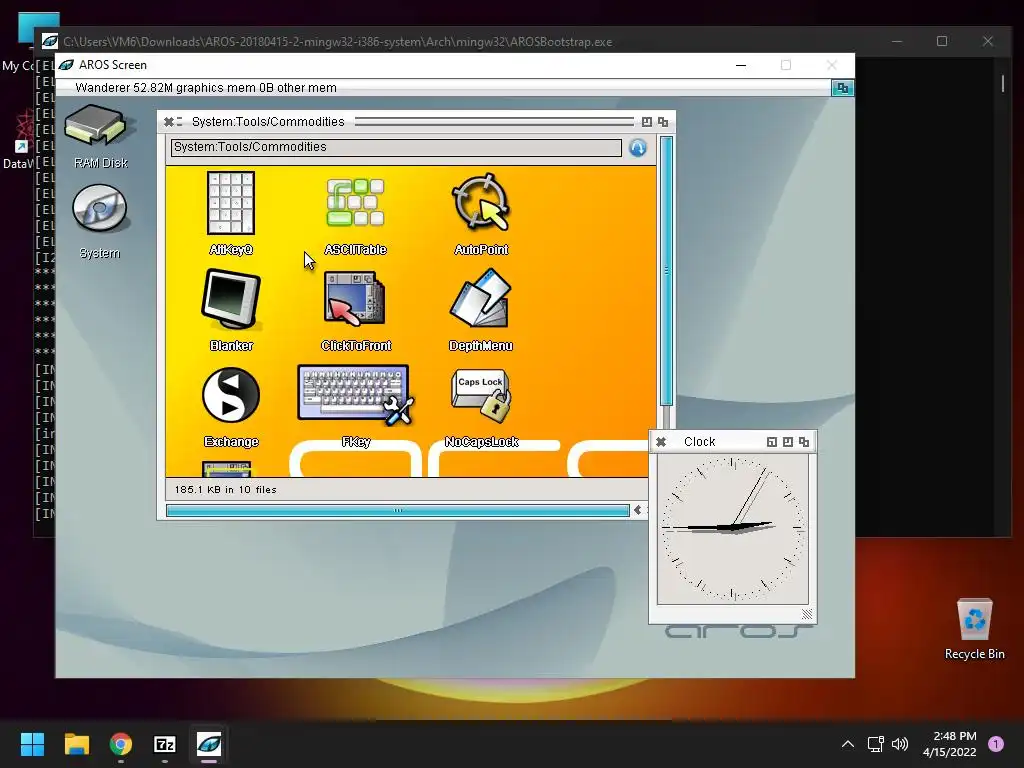Click the Wanderer screen depth gadget
Viewport: 1024px width, 768px height.
pyautogui.click(x=842, y=88)
